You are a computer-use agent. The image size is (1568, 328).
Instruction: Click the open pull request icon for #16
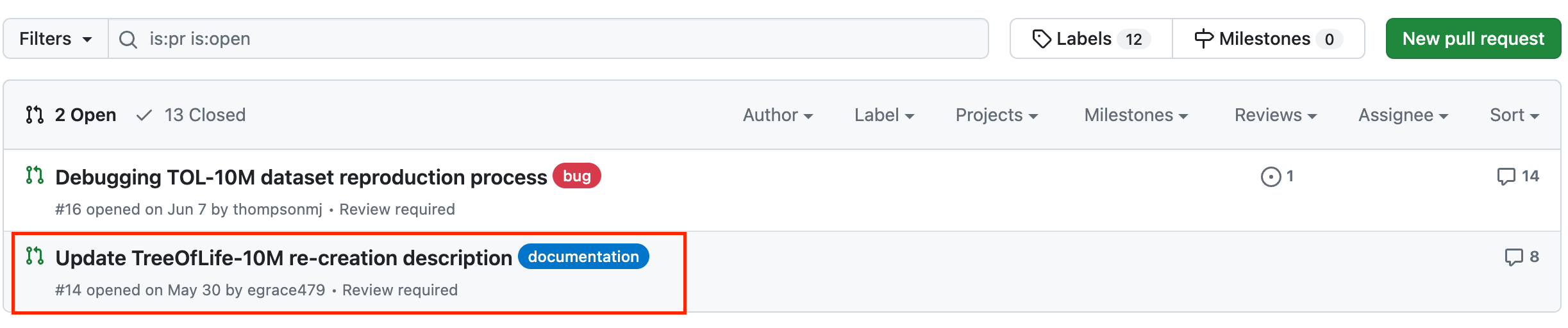click(35, 176)
